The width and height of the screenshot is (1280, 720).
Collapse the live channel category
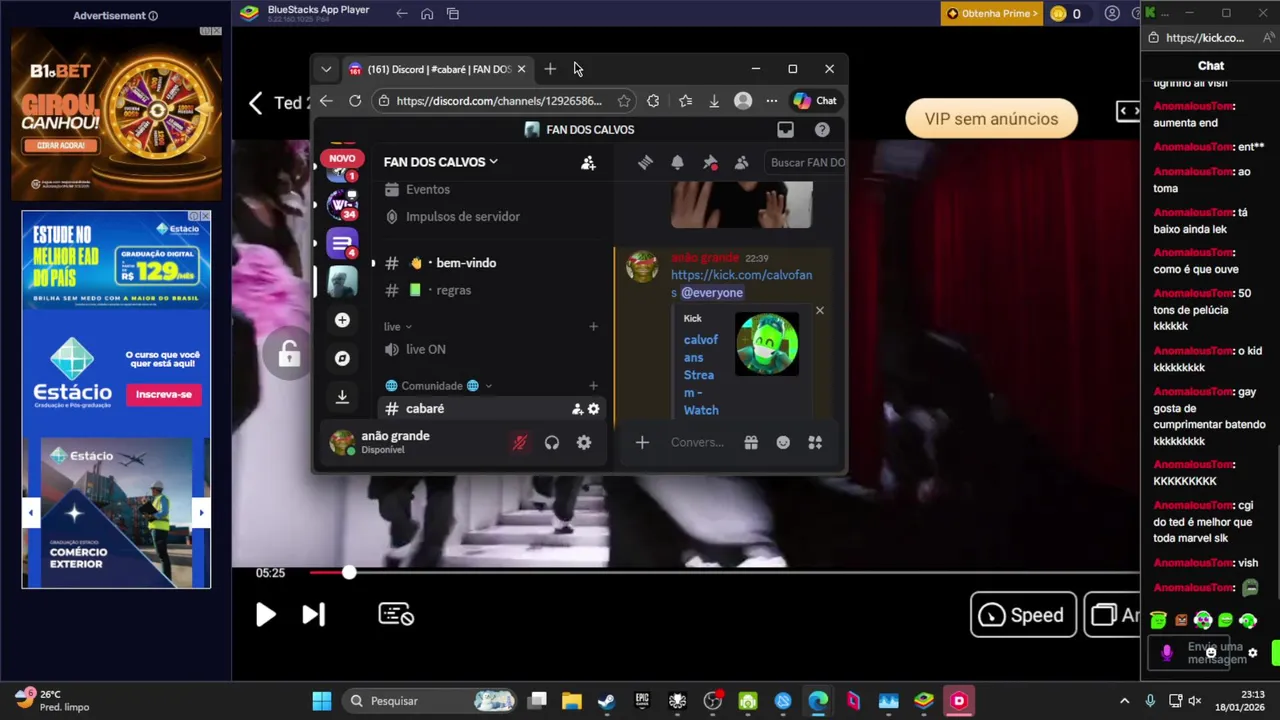point(398,326)
